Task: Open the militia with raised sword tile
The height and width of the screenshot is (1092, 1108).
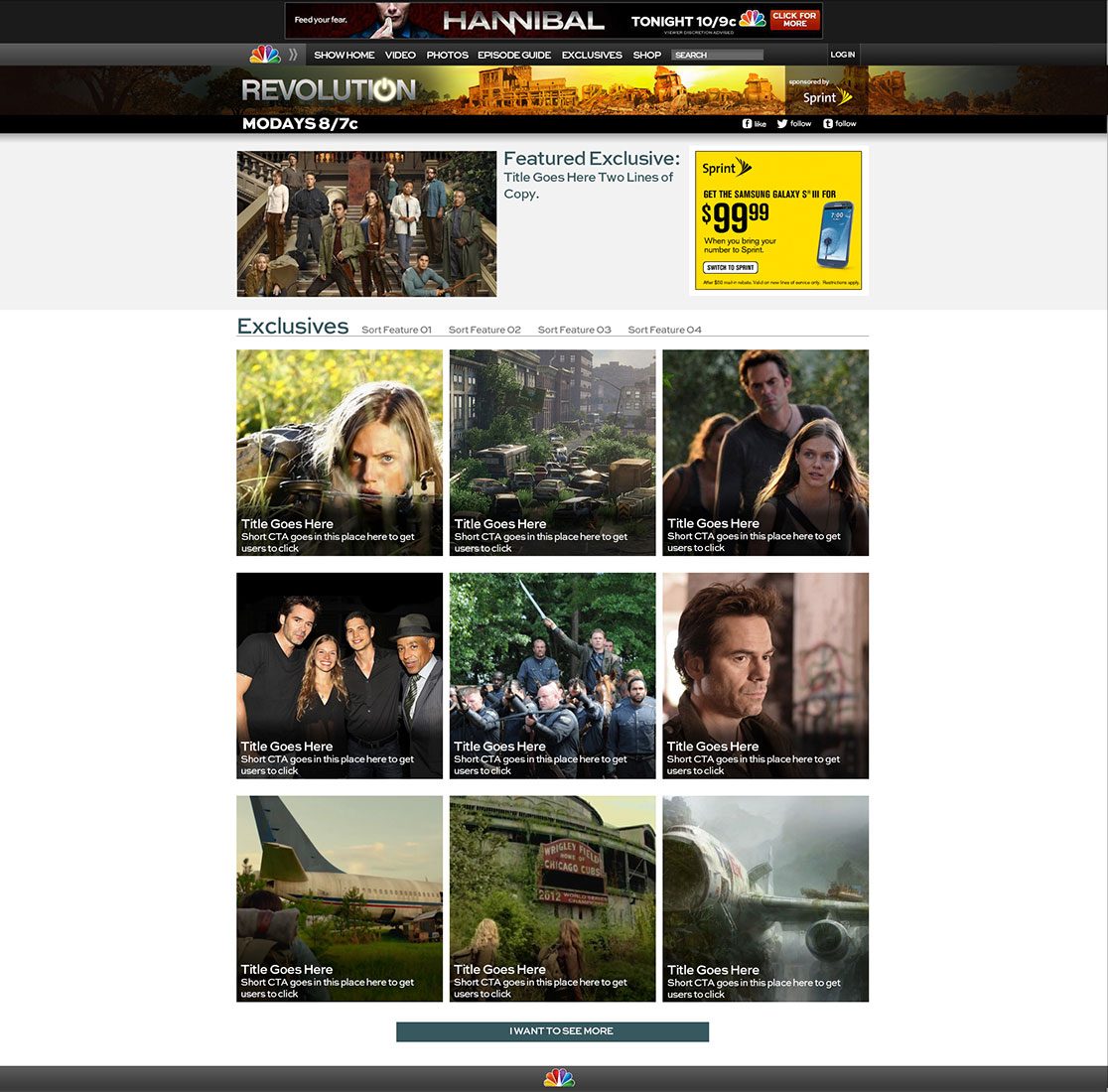Action: coord(553,676)
